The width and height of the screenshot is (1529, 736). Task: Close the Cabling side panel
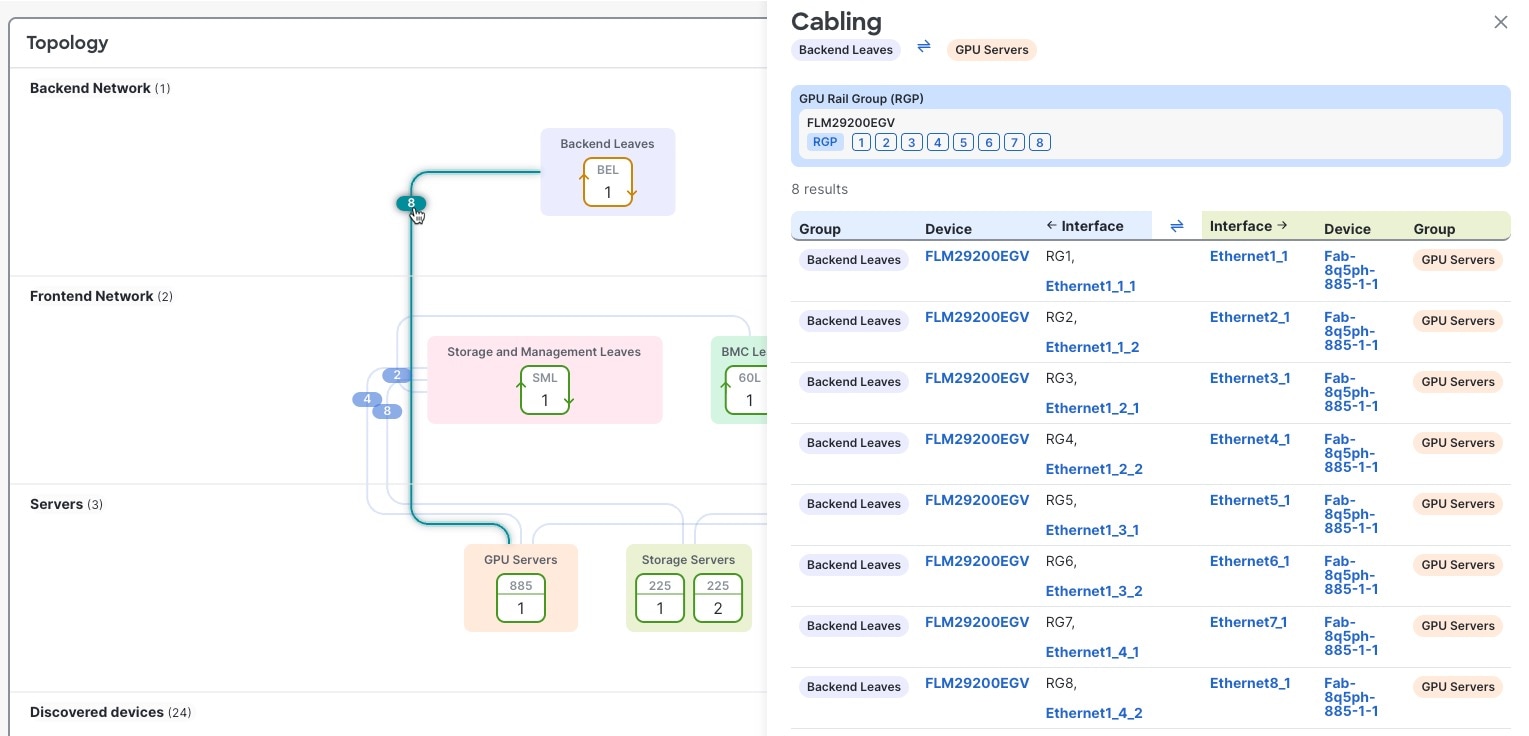1500,22
